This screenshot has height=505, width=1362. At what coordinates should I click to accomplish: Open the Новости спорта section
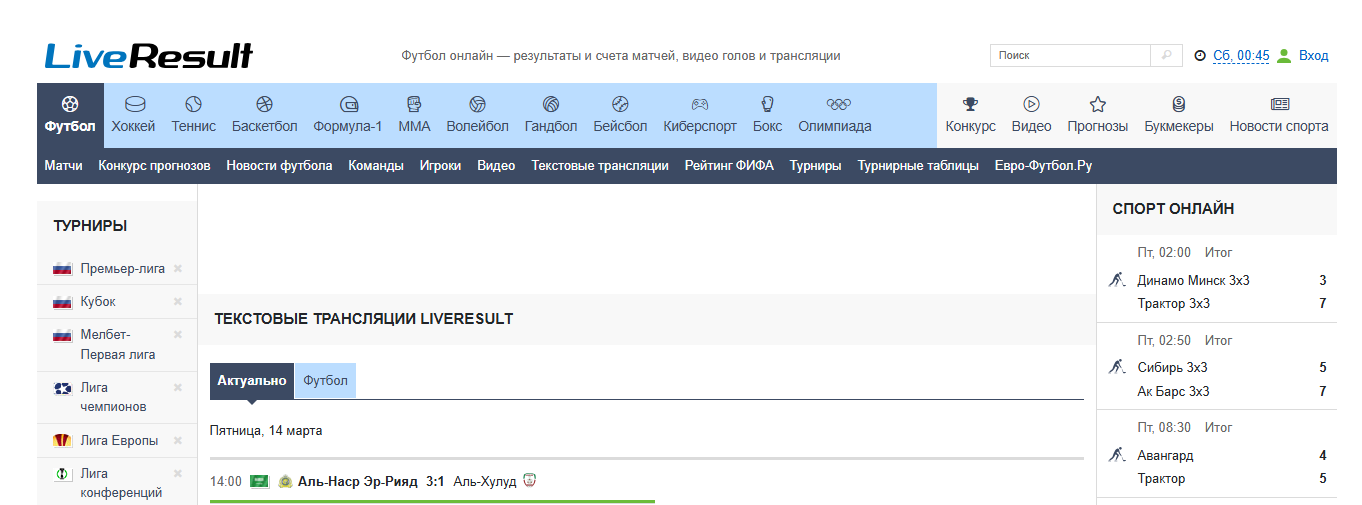pos(1279,115)
